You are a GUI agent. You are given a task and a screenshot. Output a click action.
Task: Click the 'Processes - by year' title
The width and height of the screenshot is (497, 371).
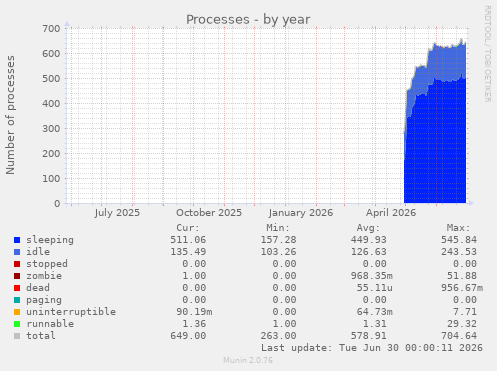coord(248,20)
